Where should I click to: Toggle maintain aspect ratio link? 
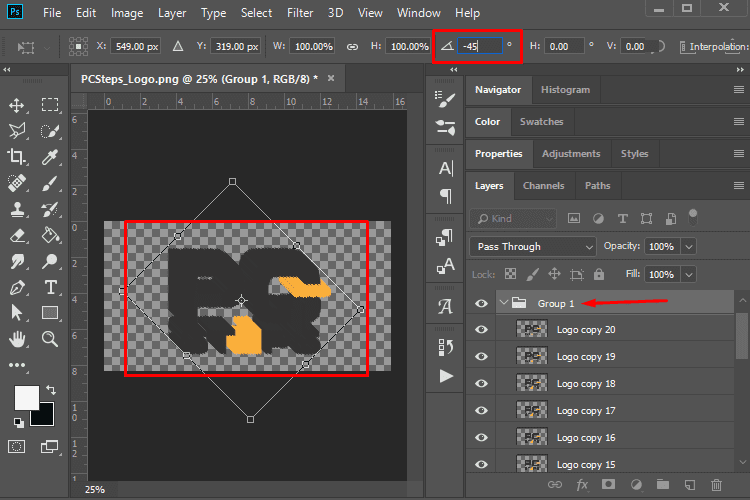pos(353,46)
